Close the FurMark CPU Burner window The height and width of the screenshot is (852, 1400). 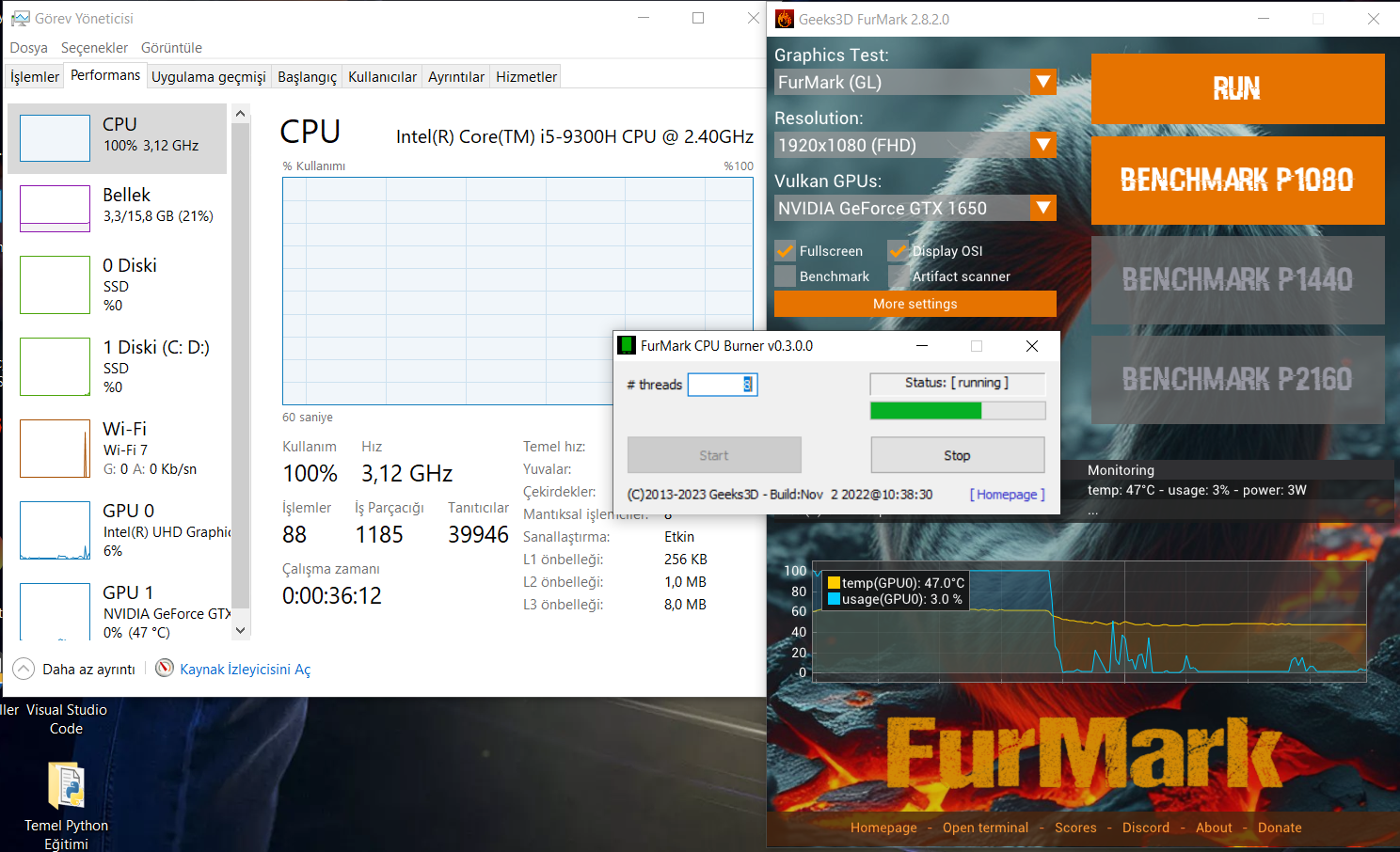click(1032, 345)
